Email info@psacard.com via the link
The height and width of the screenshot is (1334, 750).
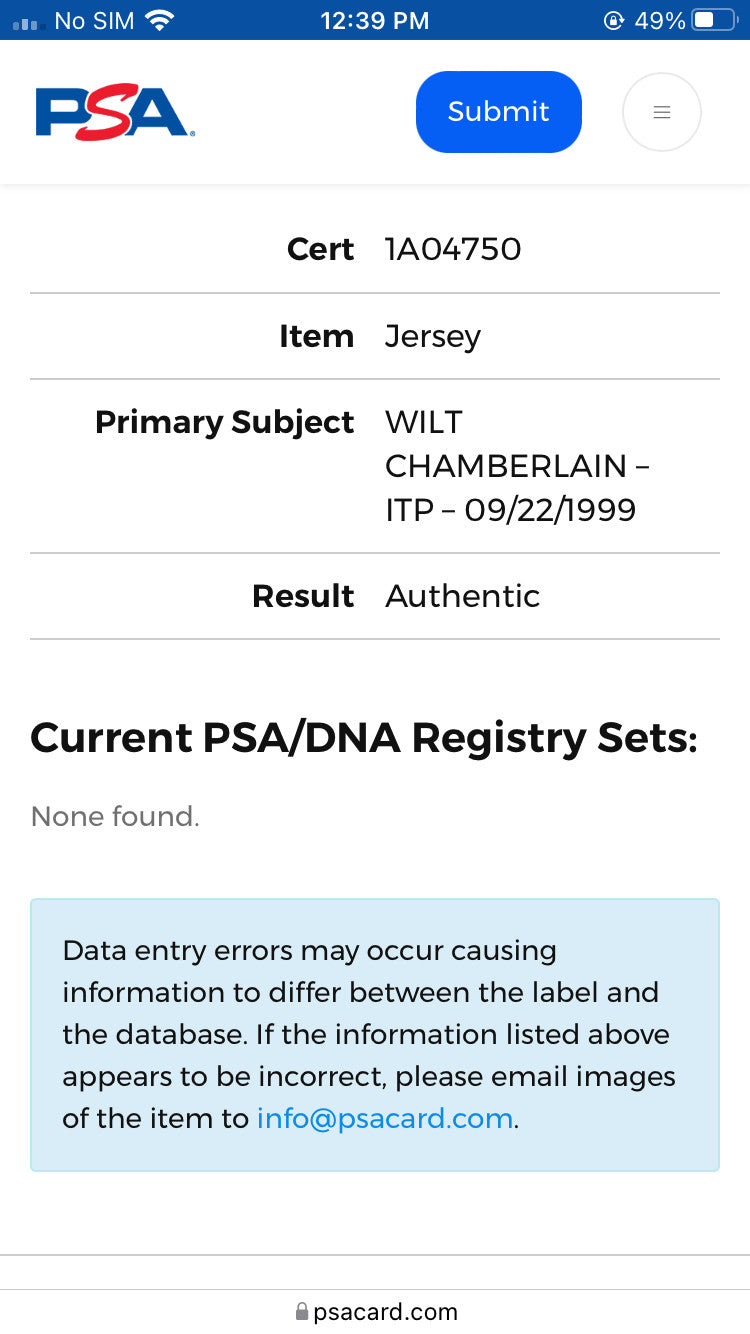coord(385,1118)
